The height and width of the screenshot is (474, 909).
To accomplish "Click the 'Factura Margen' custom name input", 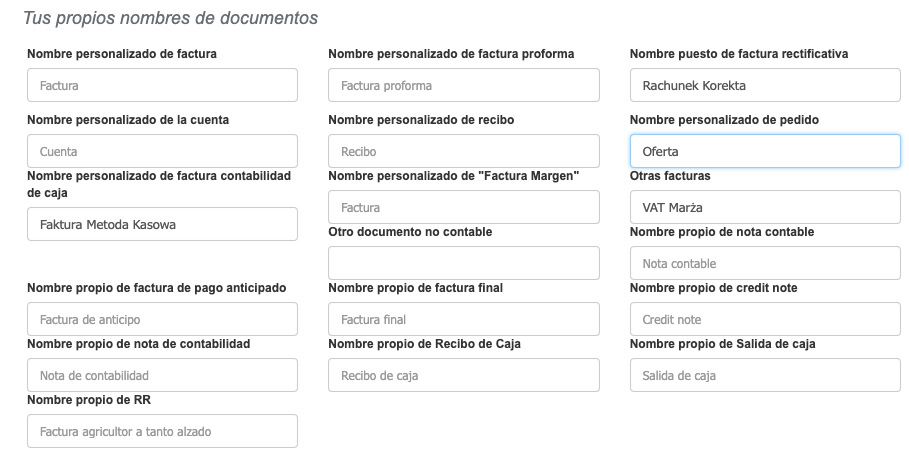I will coord(463,207).
